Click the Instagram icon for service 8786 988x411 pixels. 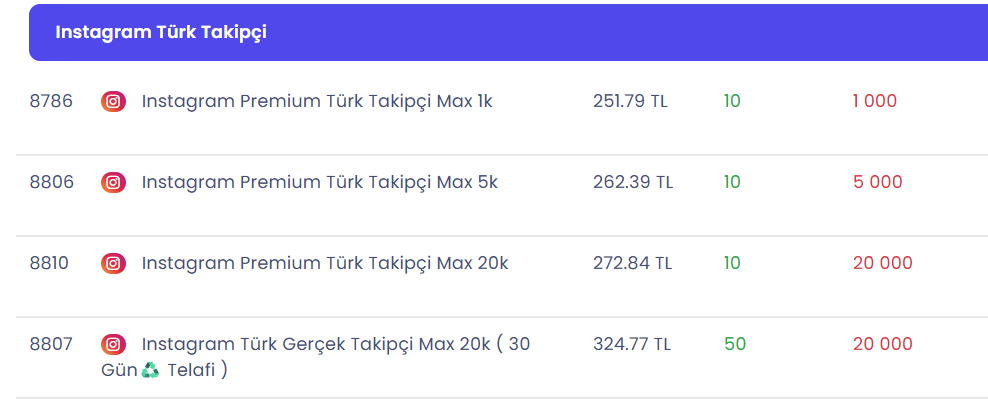click(113, 101)
